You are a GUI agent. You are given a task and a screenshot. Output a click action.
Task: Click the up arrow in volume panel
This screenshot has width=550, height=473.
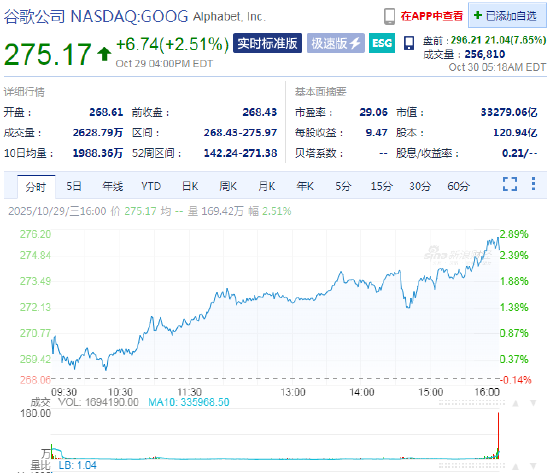pos(515,403)
